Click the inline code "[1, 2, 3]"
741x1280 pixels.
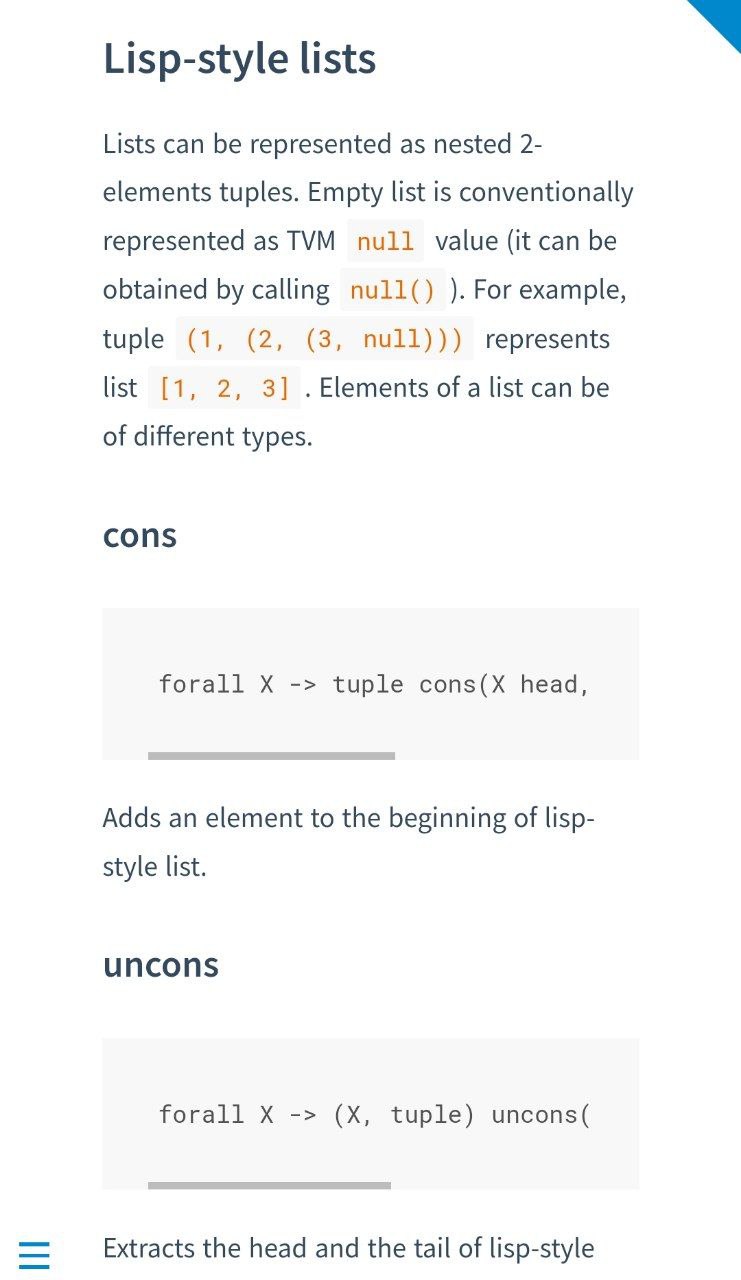(x=224, y=389)
